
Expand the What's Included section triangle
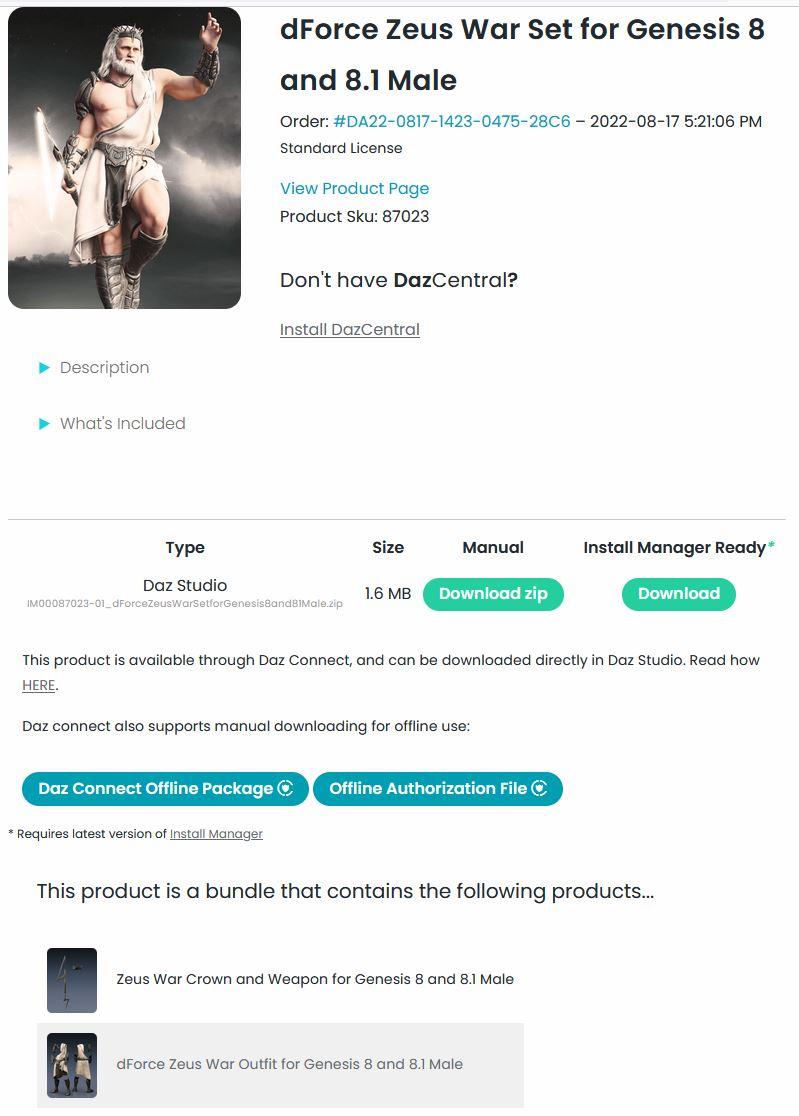[x=44, y=424]
